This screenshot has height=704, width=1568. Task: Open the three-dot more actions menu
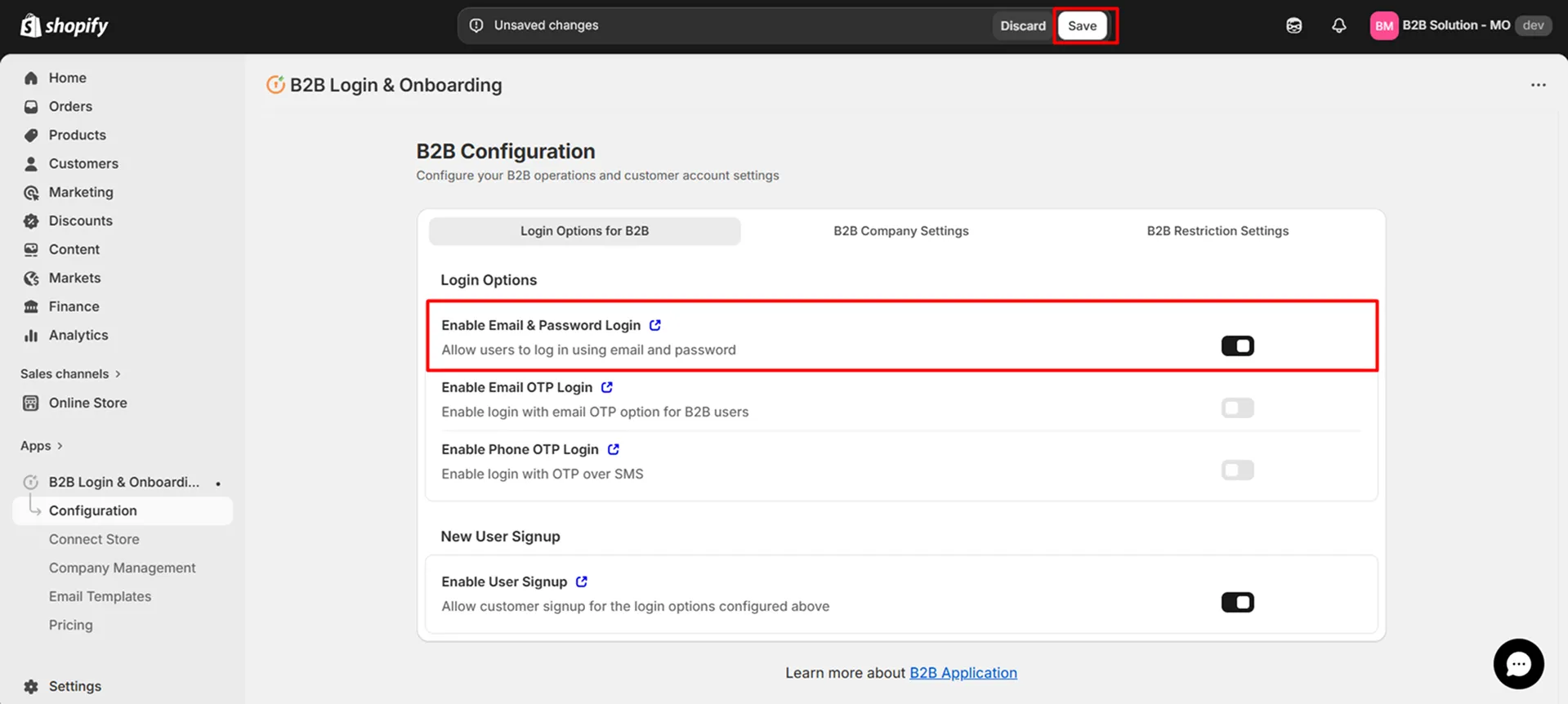point(1538,85)
